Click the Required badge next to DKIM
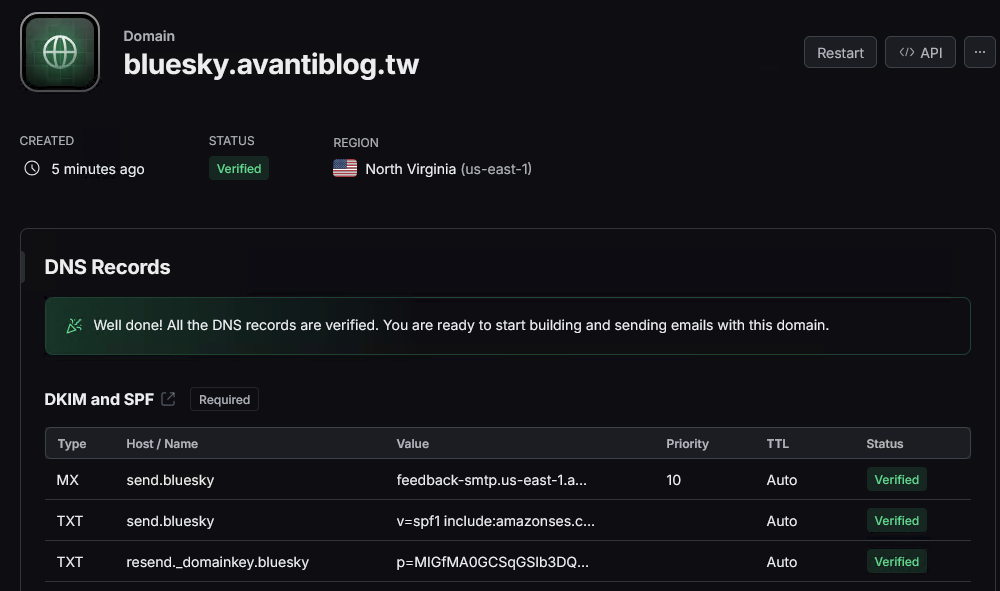Image resolution: width=1000 pixels, height=591 pixels. (224, 399)
